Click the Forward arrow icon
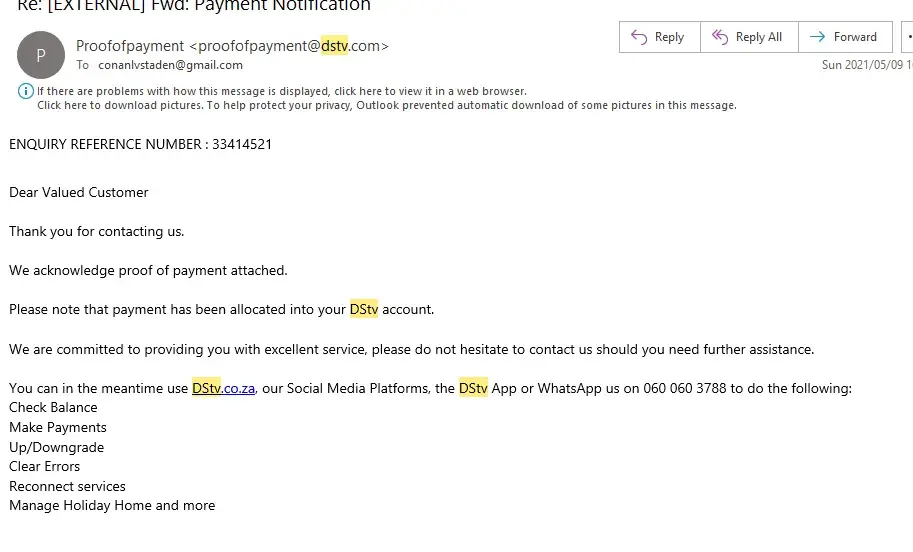The width and height of the screenshot is (913, 552). [x=817, y=37]
